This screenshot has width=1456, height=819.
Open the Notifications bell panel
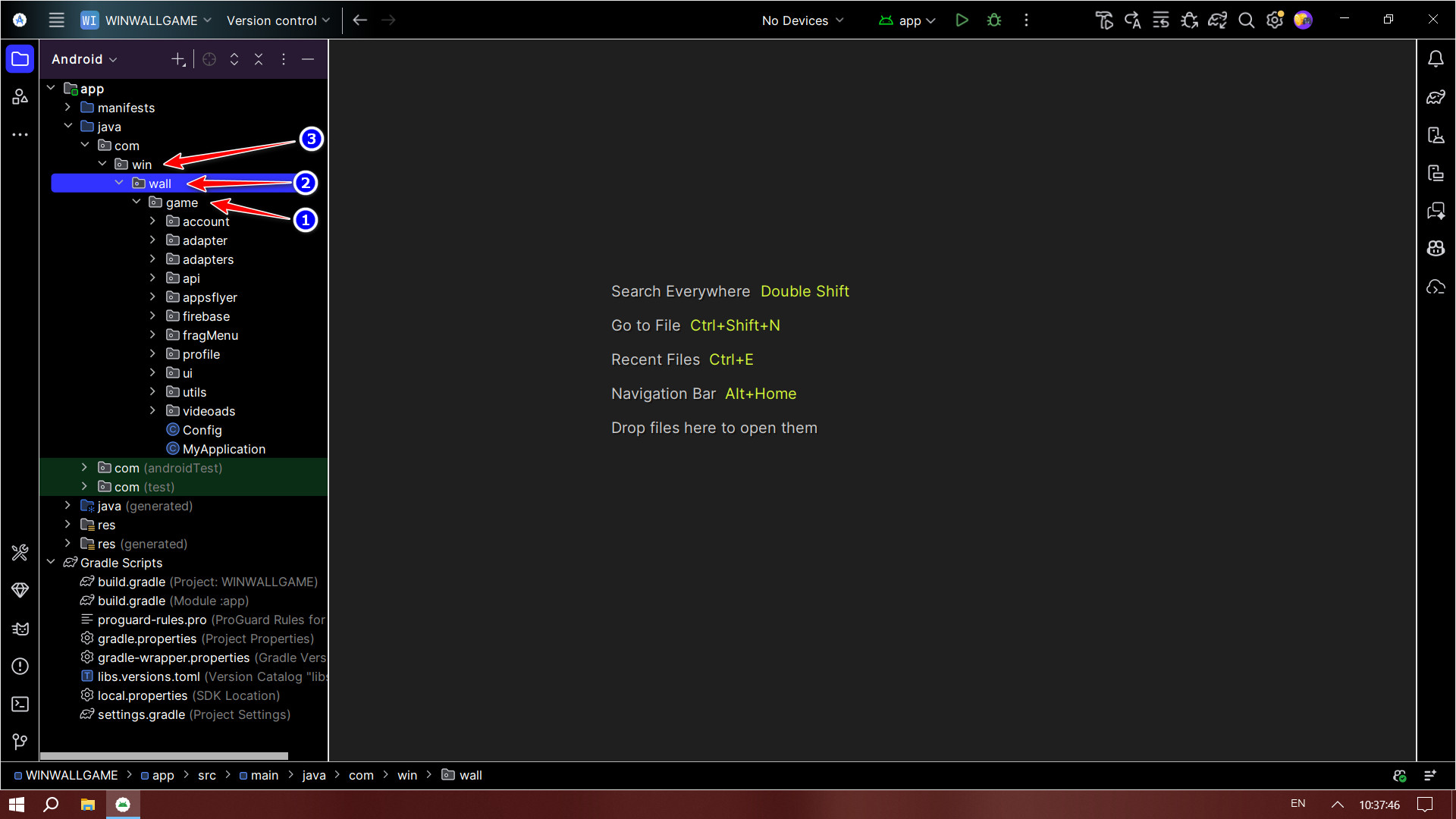pyautogui.click(x=1436, y=58)
